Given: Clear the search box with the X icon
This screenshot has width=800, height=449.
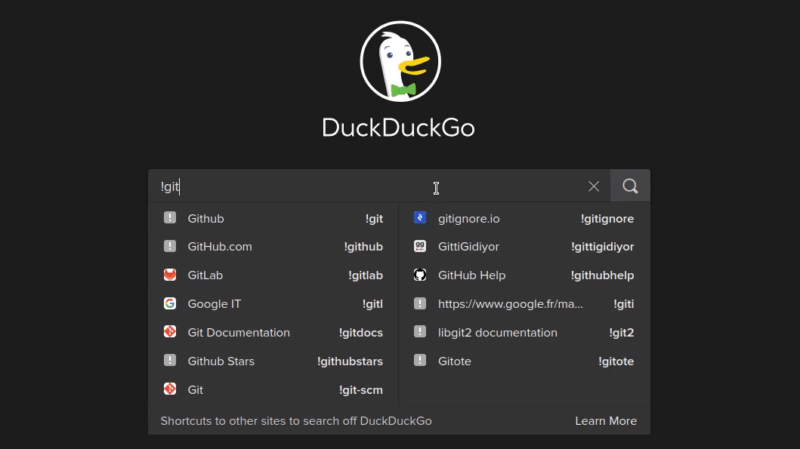Looking at the screenshot, I should pyautogui.click(x=594, y=186).
